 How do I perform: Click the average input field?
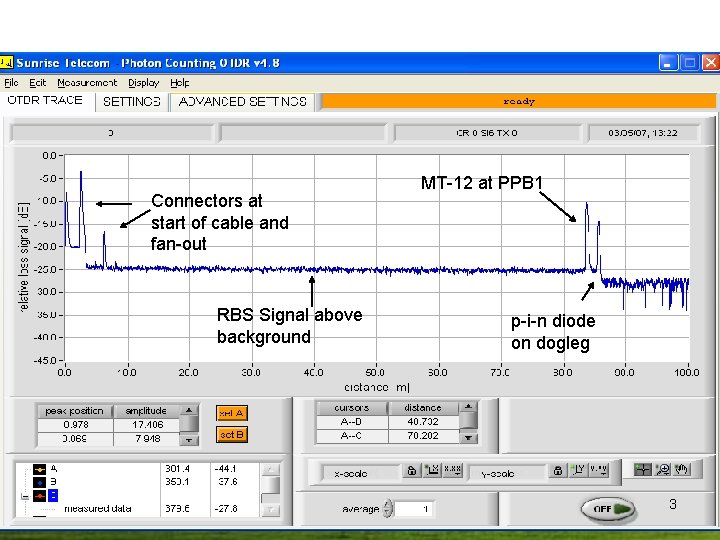tap(413, 509)
